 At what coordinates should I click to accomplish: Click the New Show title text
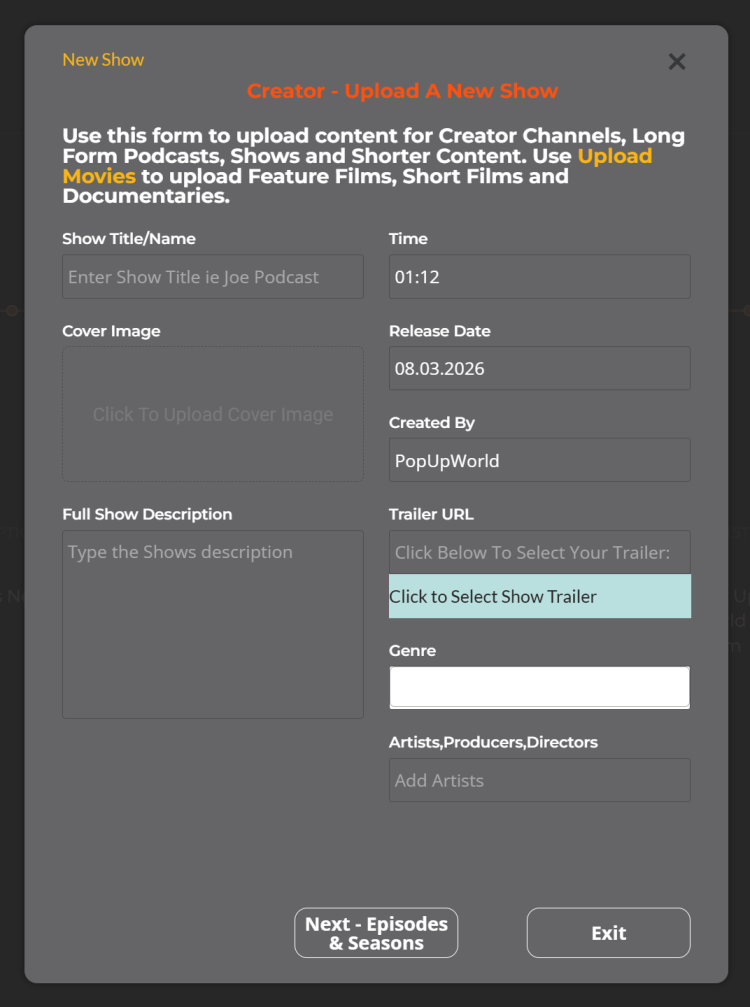[103, 60]
